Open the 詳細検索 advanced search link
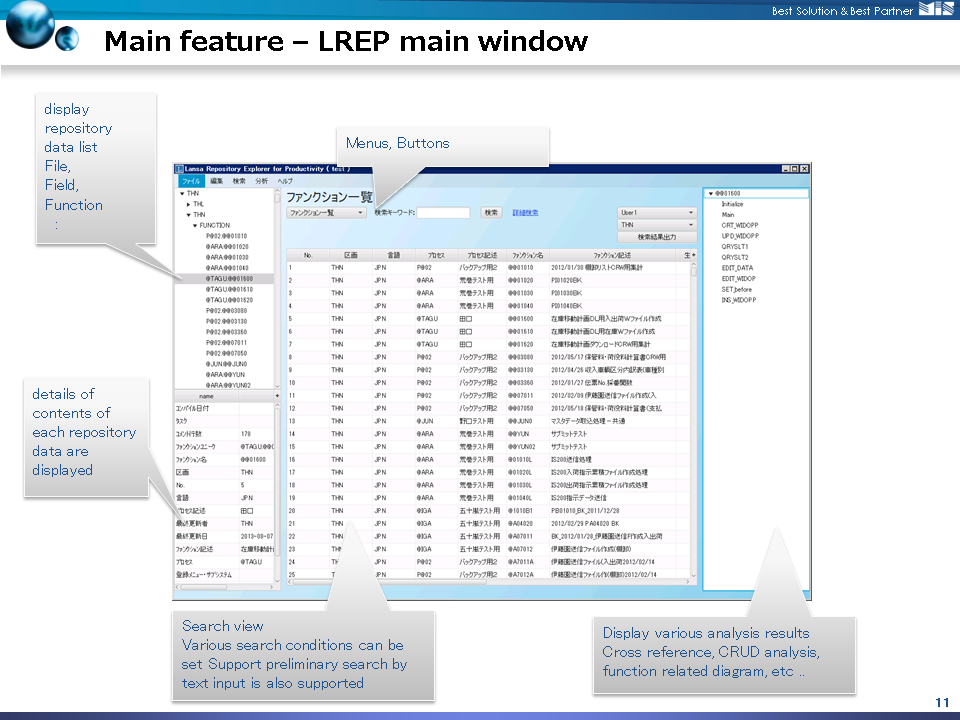 [525, 213]
